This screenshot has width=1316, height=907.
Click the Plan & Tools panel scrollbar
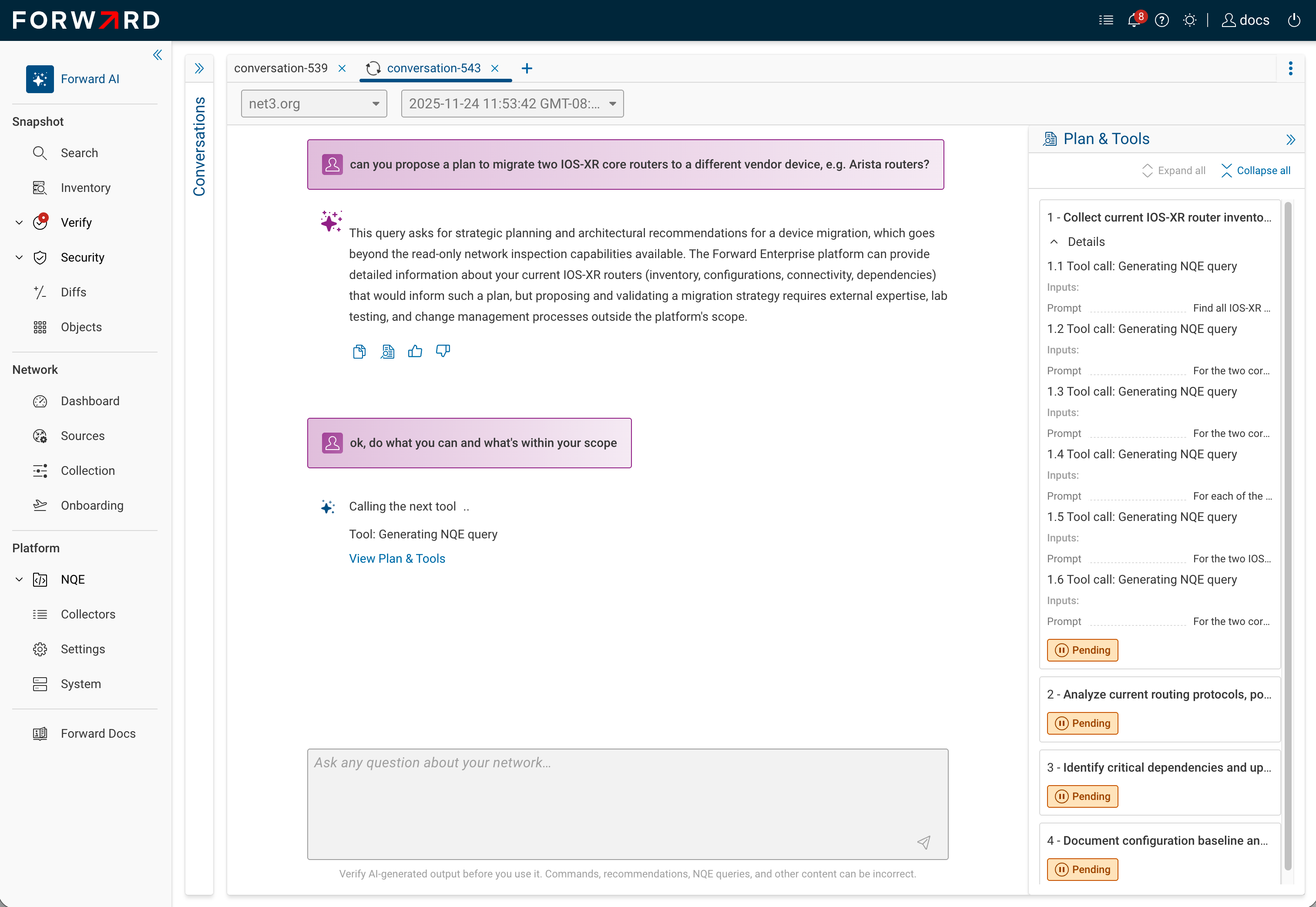pyautogui.click(x=1288, y=535)
